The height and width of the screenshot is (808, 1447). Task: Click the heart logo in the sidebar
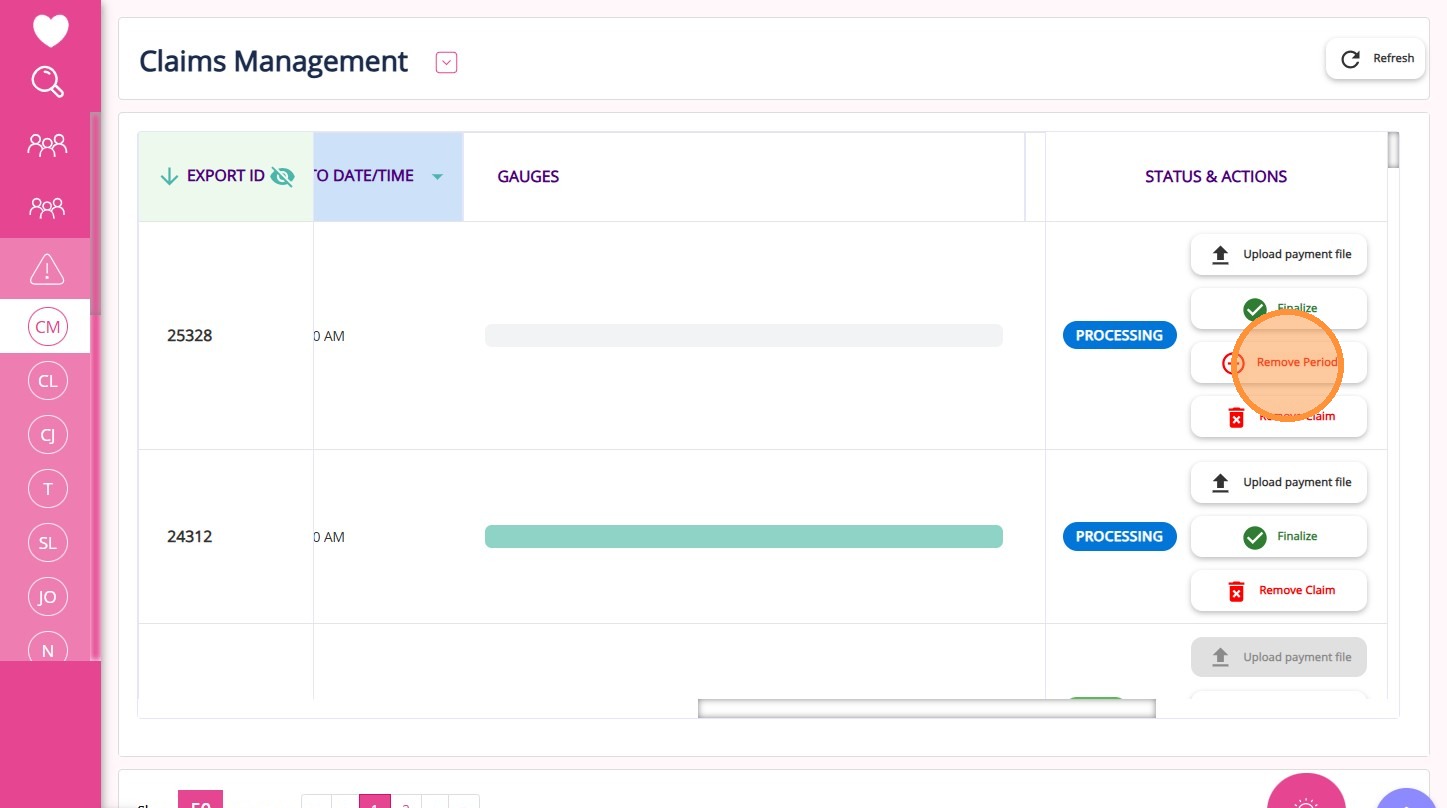pyautogui.click(x=50, y=31)
